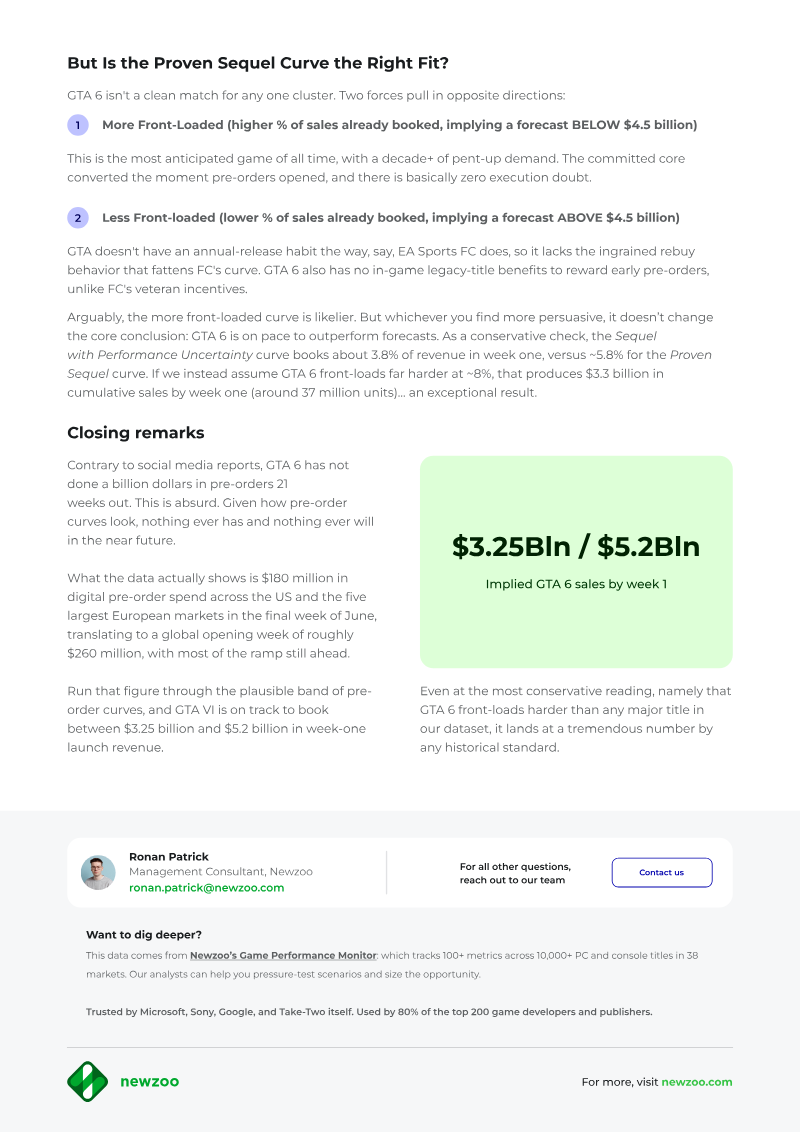Click the Proven Sequel Curve heading

click(x=258, y=63)
